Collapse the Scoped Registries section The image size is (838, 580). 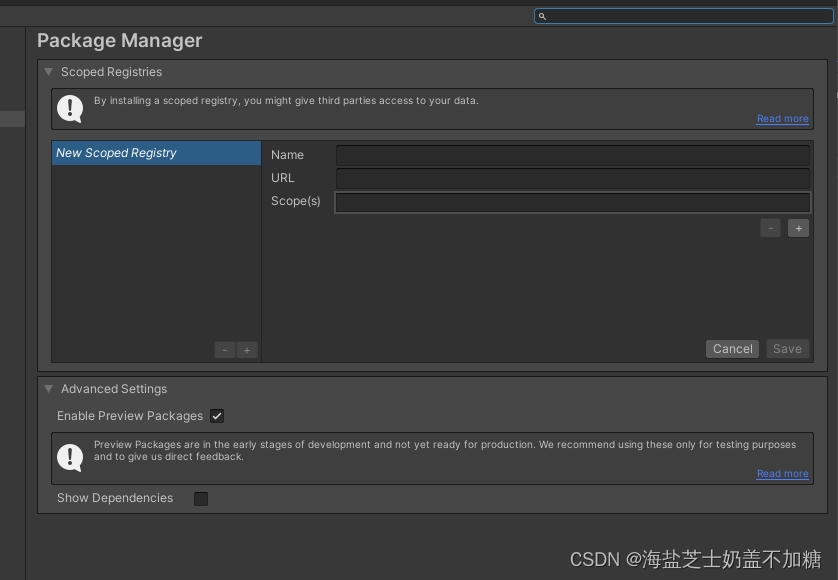pos(48,71)
